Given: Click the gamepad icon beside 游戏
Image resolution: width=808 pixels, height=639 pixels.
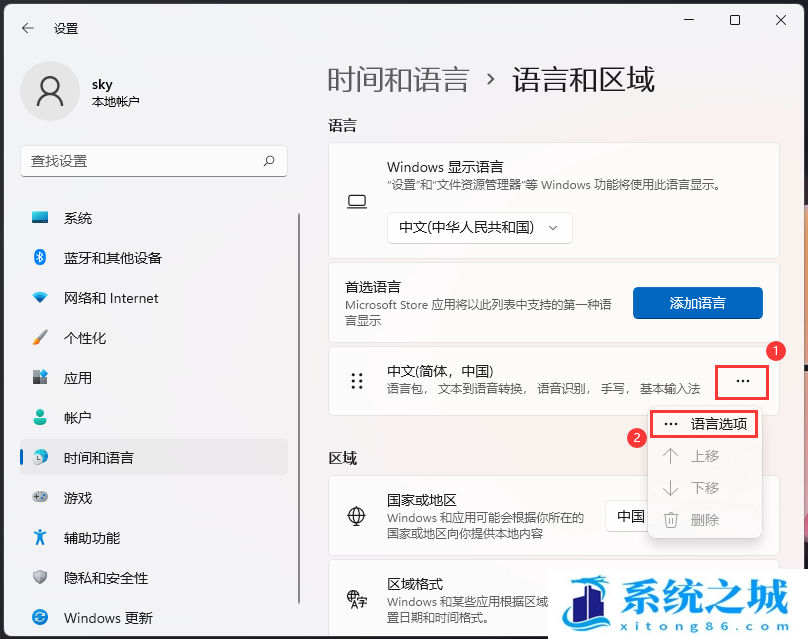Looking at the screenshot, I should (x=40, y=497).
